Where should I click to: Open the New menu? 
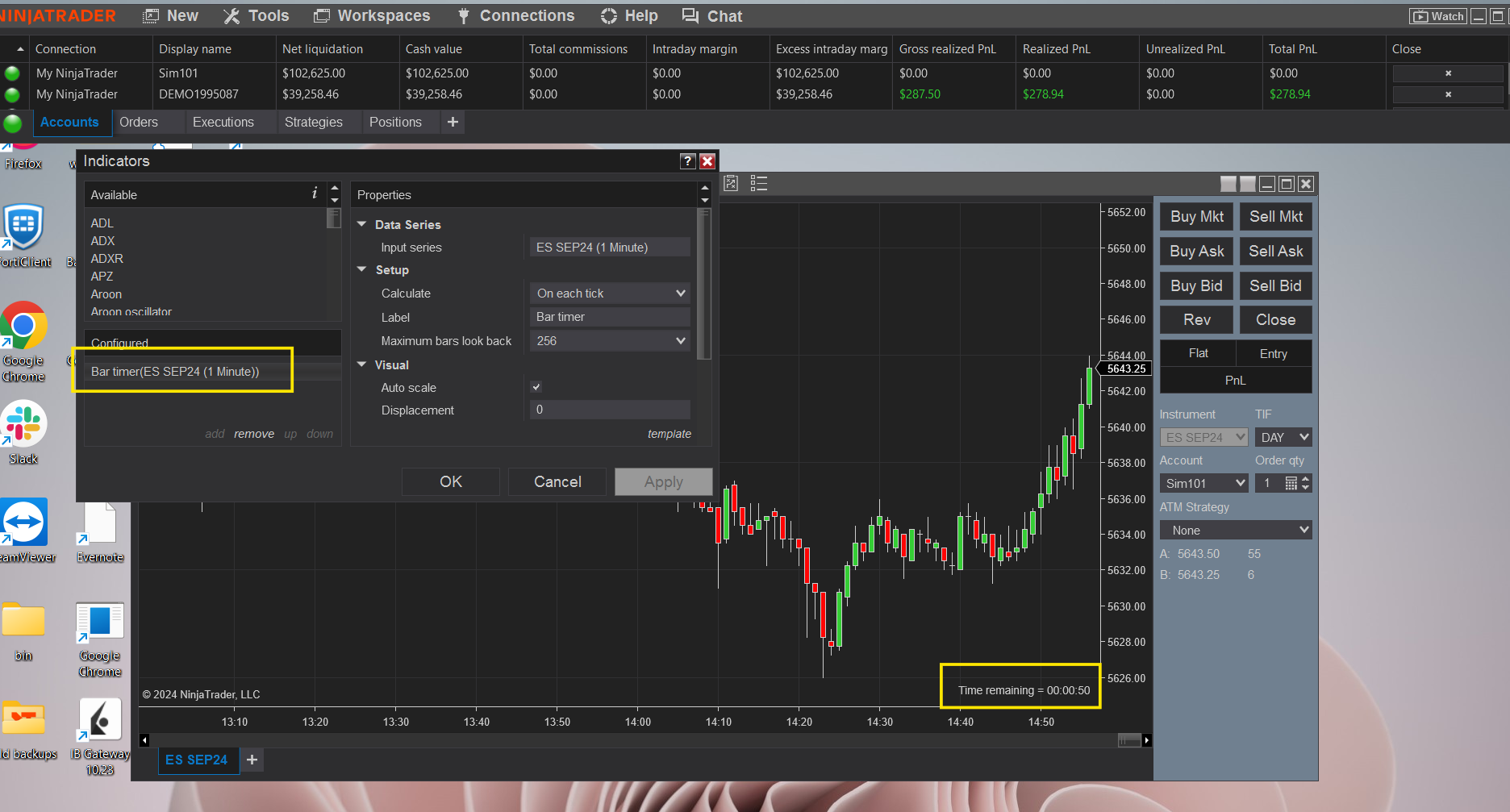[x=171, y=16]
